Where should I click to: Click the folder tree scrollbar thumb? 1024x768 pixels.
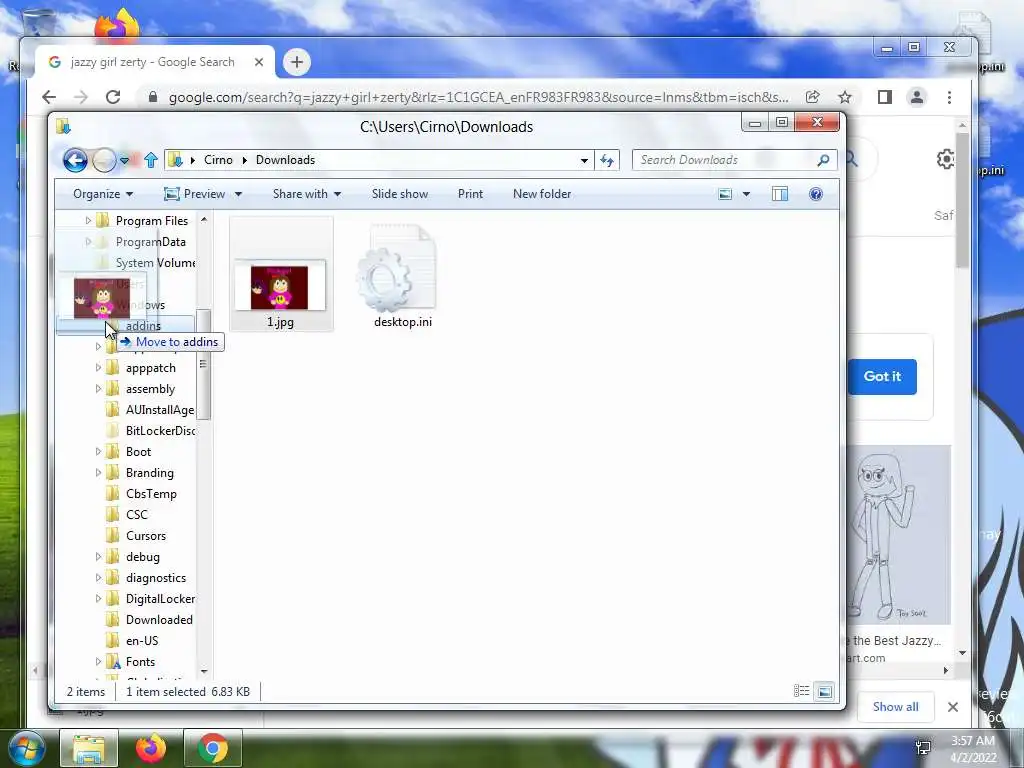204,364
